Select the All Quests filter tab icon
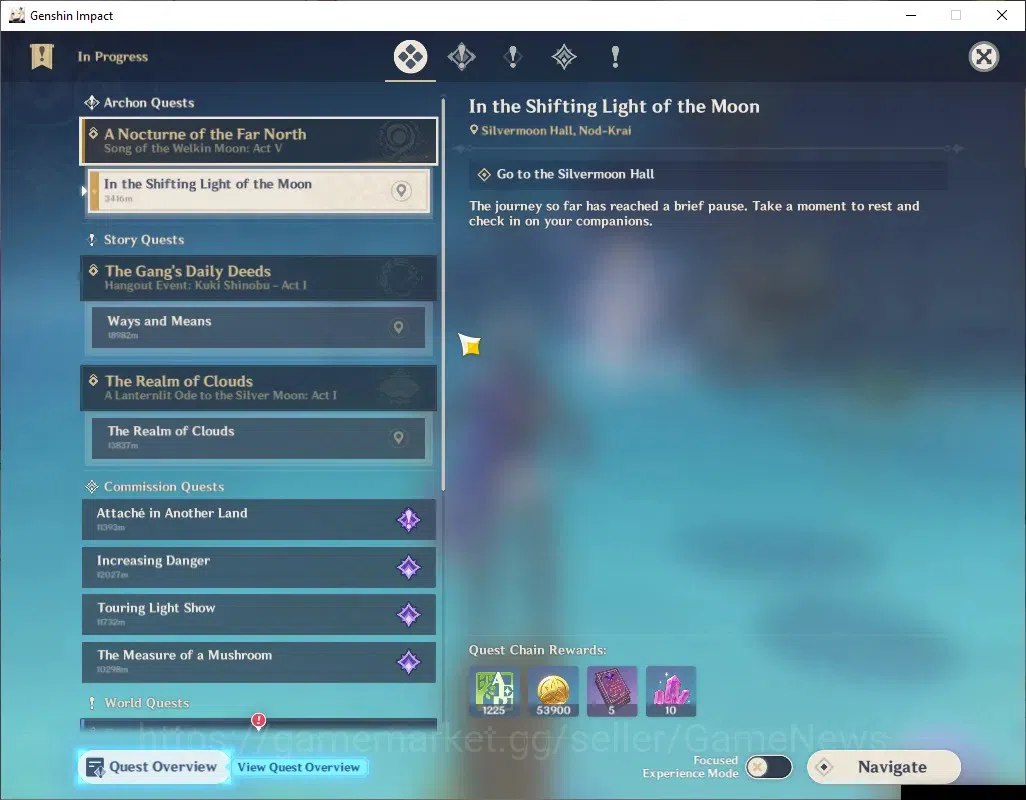This screenshot has width=1026, height=800. (410, 57)
